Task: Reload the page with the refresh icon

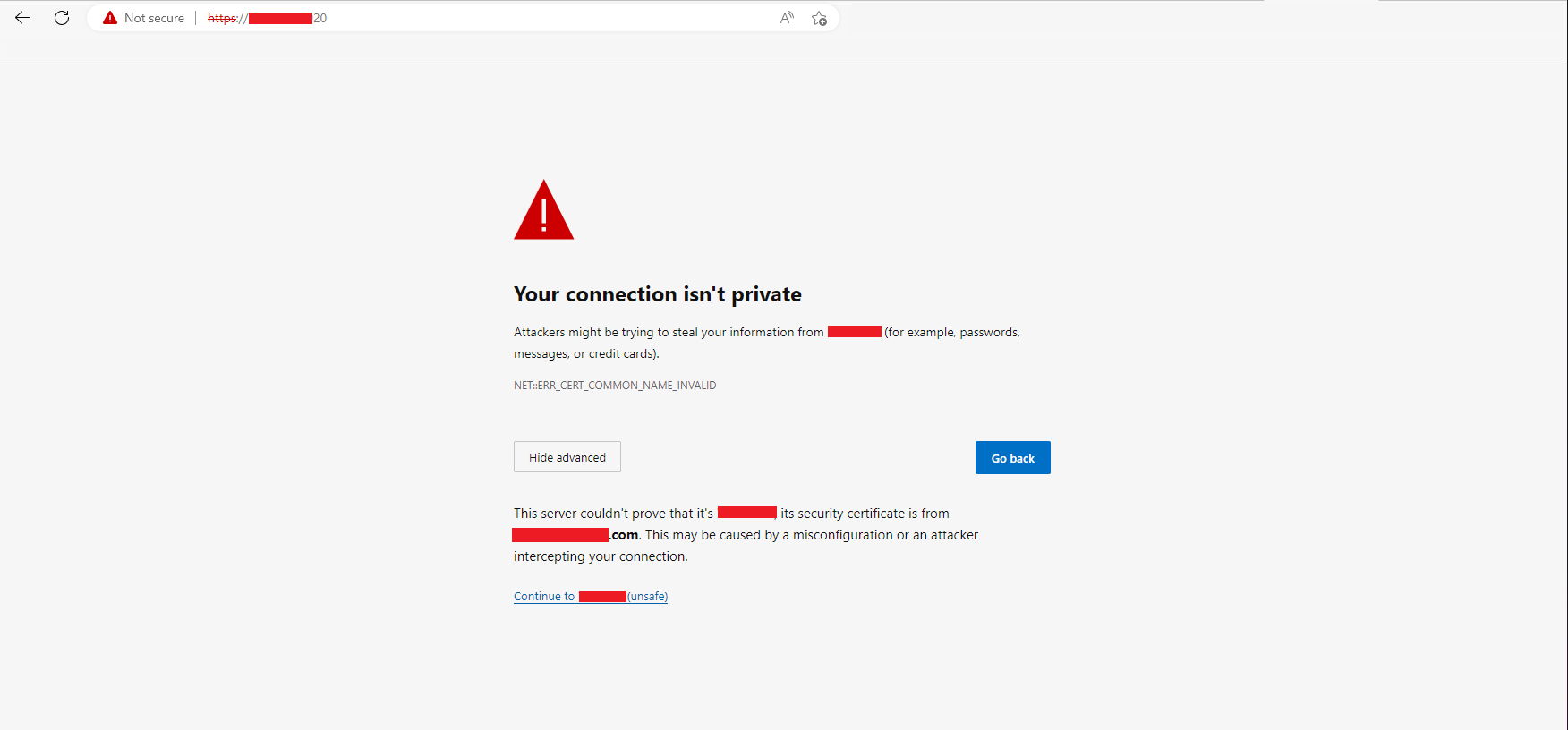Action: [x=62, y=18]
